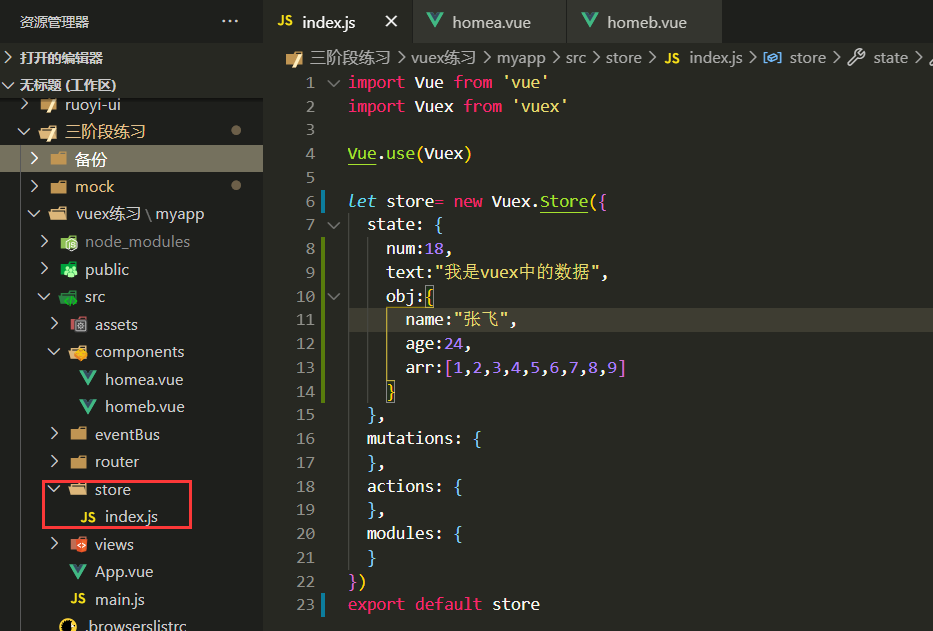Open index.js in the store folder

pyautogui.click(x=132, y=517)
